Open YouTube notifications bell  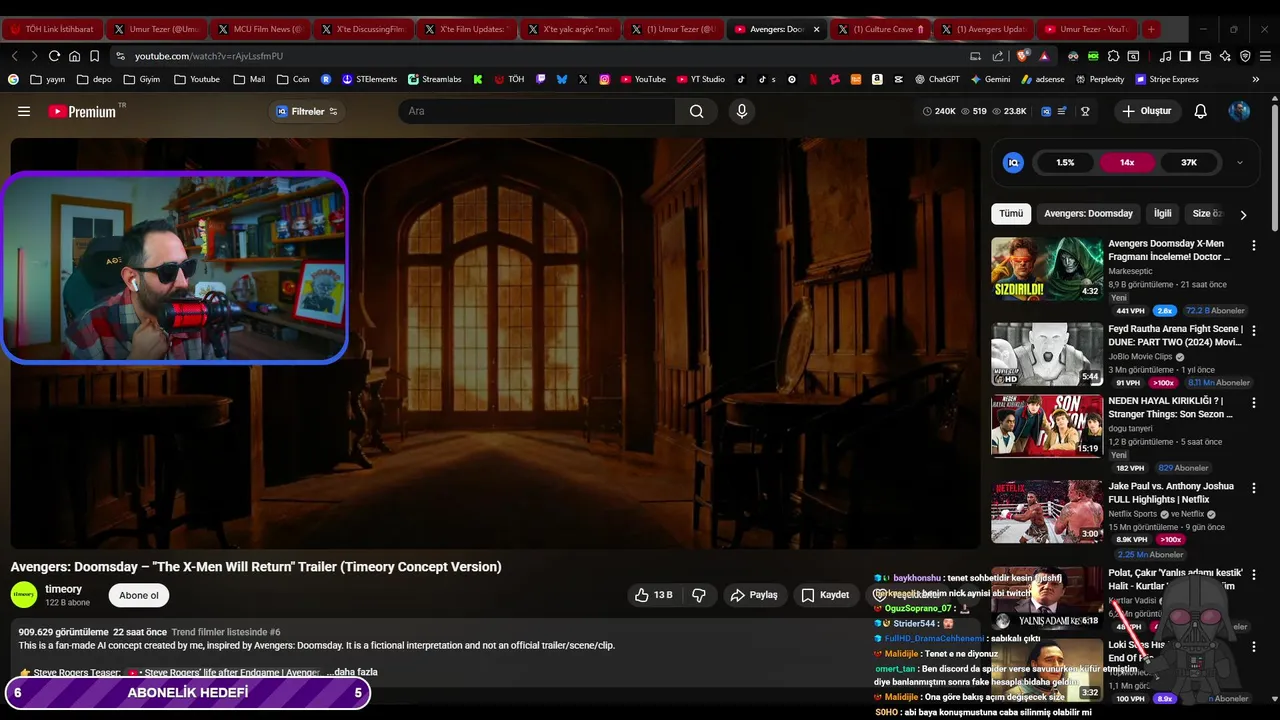click(1200, 111)
